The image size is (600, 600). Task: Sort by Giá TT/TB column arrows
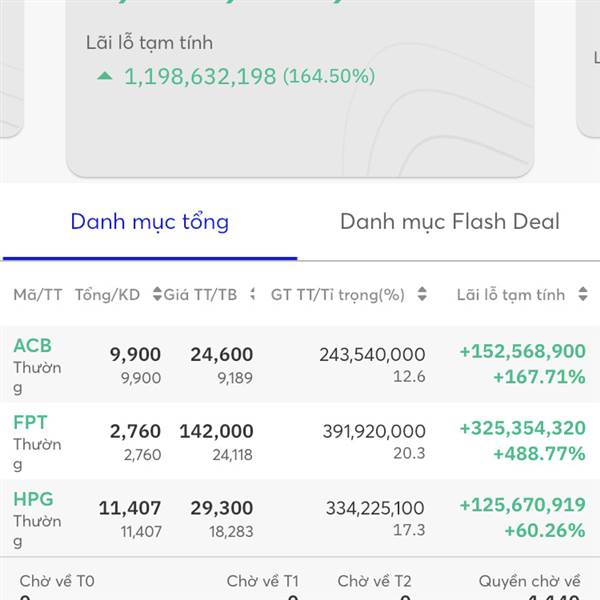(252, 294)
